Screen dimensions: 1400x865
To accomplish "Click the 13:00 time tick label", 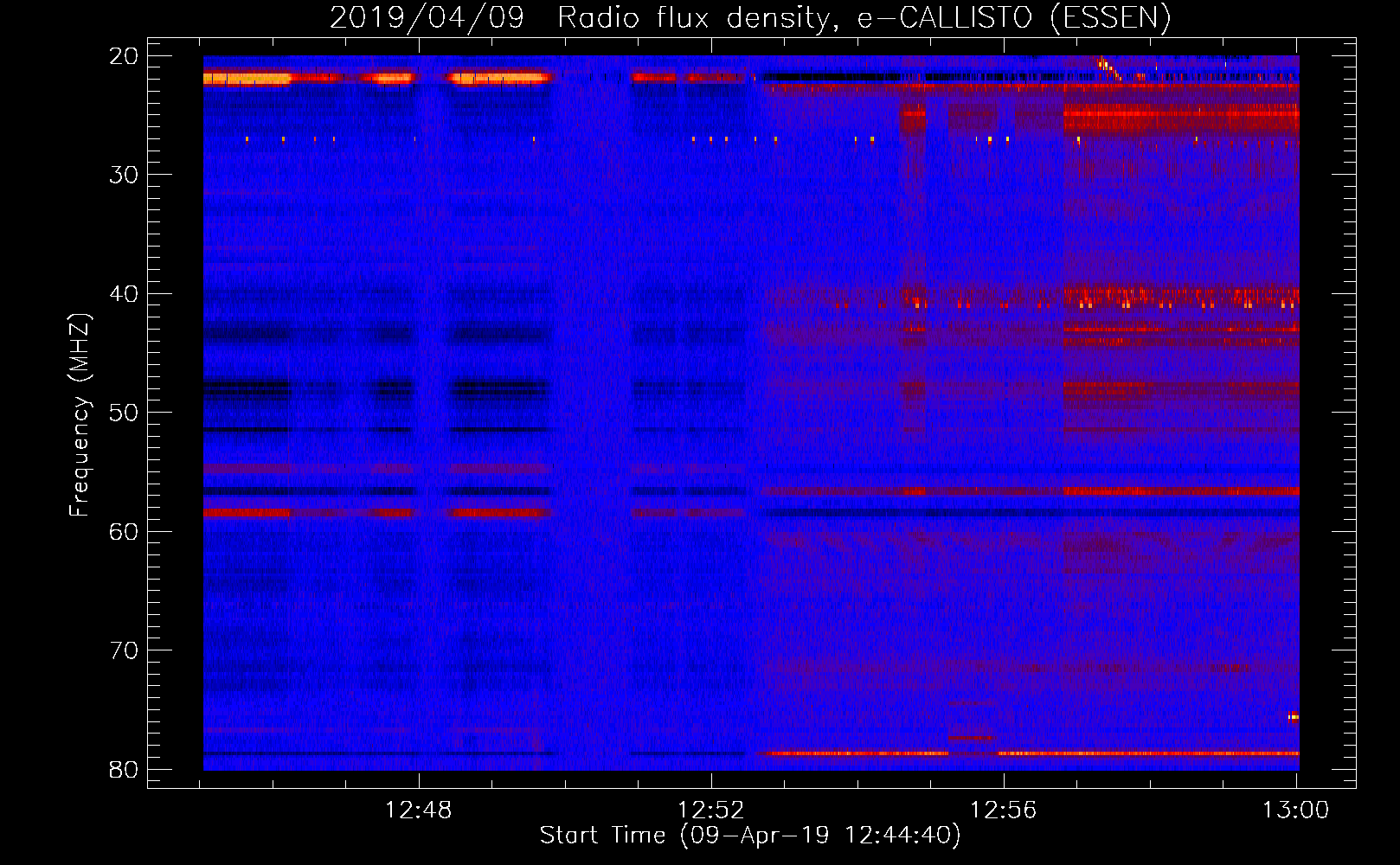I will 1296,811.
